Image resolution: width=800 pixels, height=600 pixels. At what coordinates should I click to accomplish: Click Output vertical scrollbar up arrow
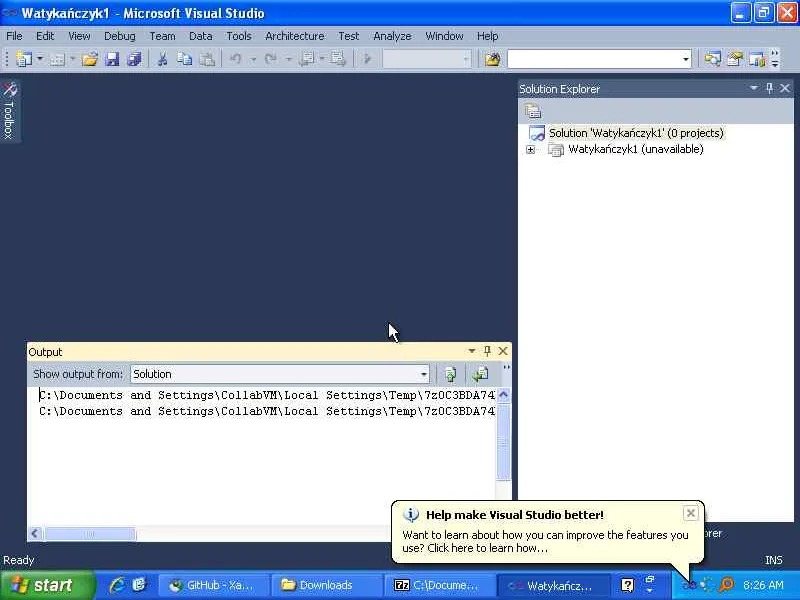tap(504, 395)
